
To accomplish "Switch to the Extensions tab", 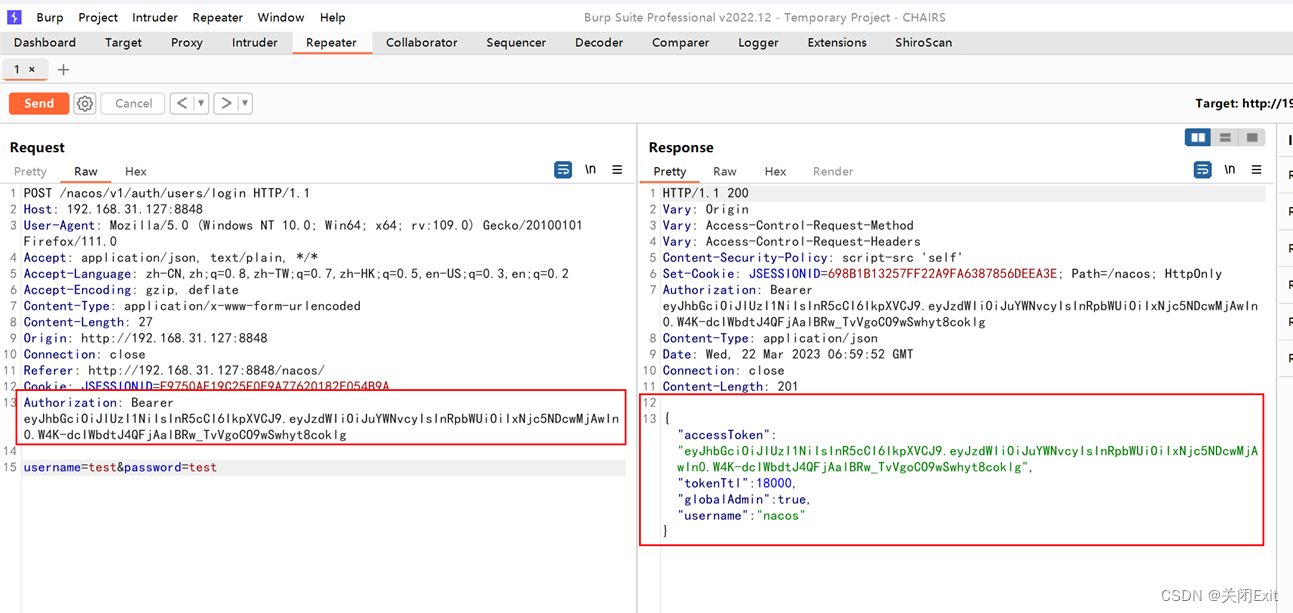I will (x=837, y=42).
